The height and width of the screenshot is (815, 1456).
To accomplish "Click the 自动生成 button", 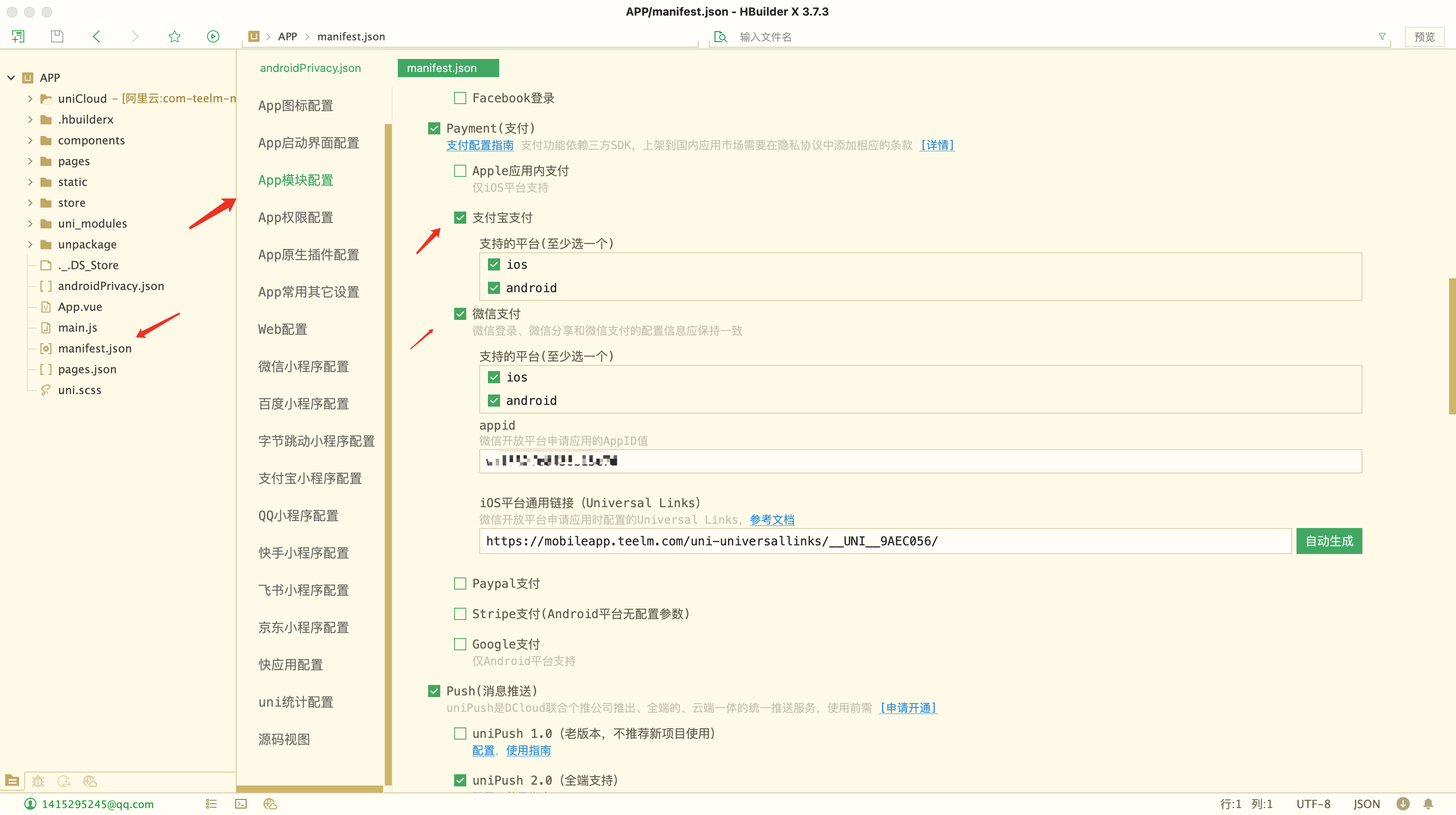I will pos(1329,541).
